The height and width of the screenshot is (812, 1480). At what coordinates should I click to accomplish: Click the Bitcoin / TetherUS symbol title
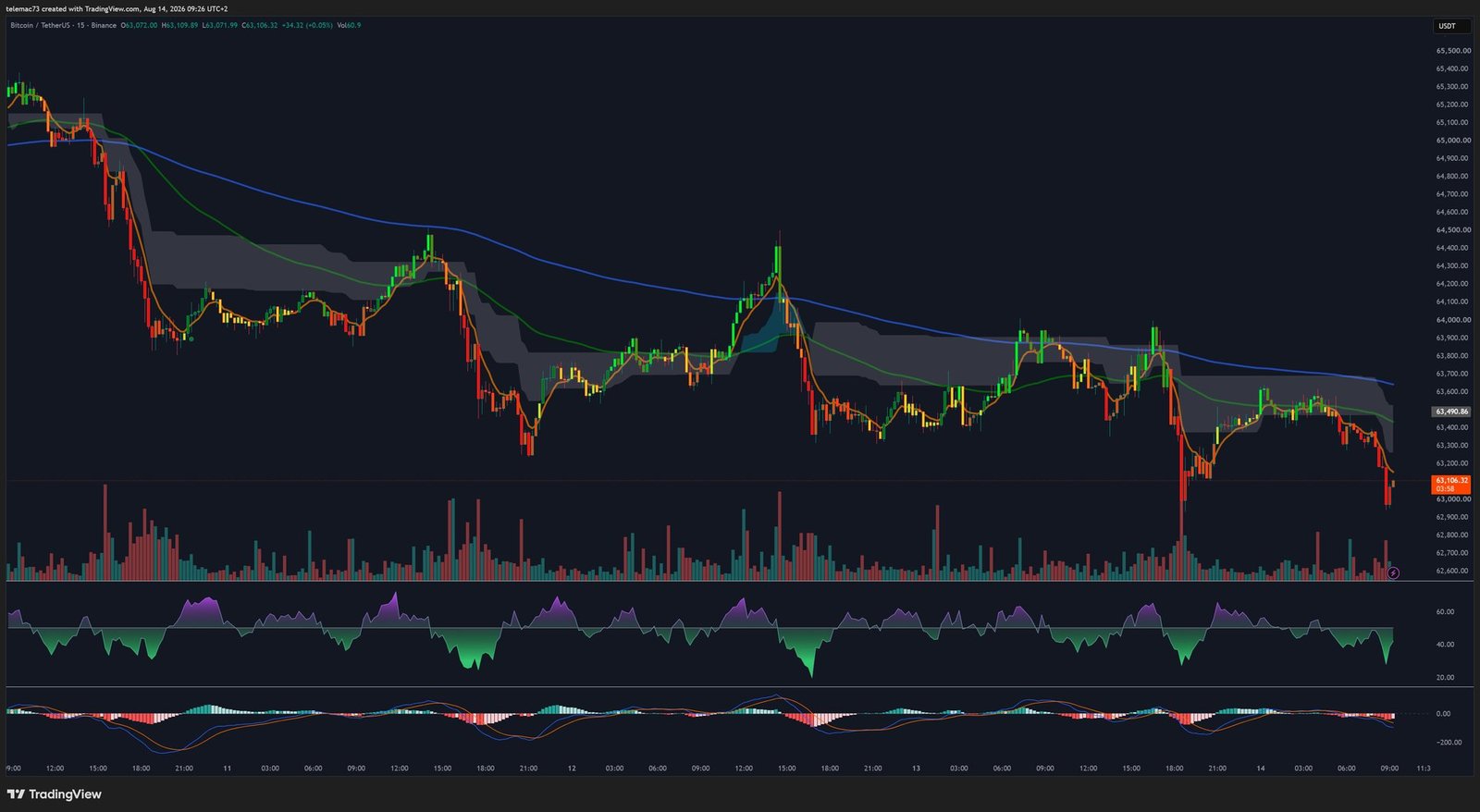coord(41,25)
